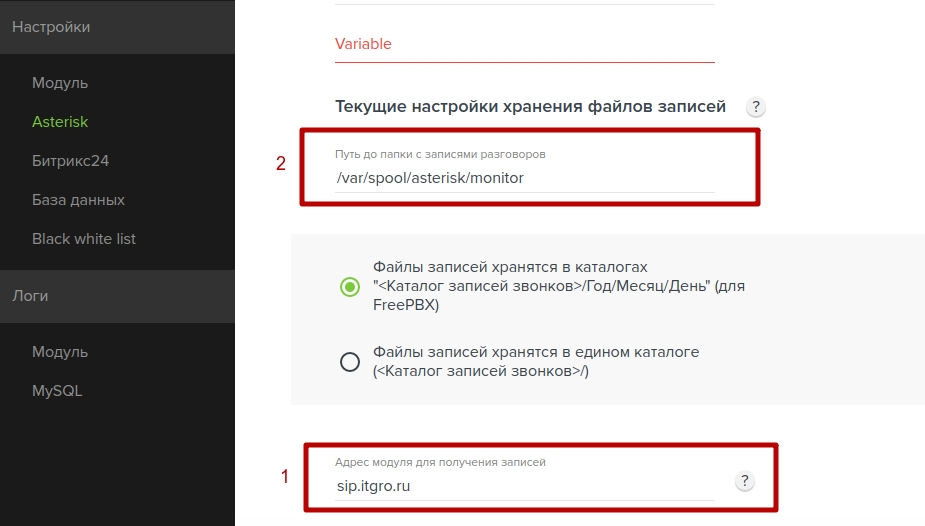
Task: Click the Адрес модуля field label
Action: coord(440,462)
